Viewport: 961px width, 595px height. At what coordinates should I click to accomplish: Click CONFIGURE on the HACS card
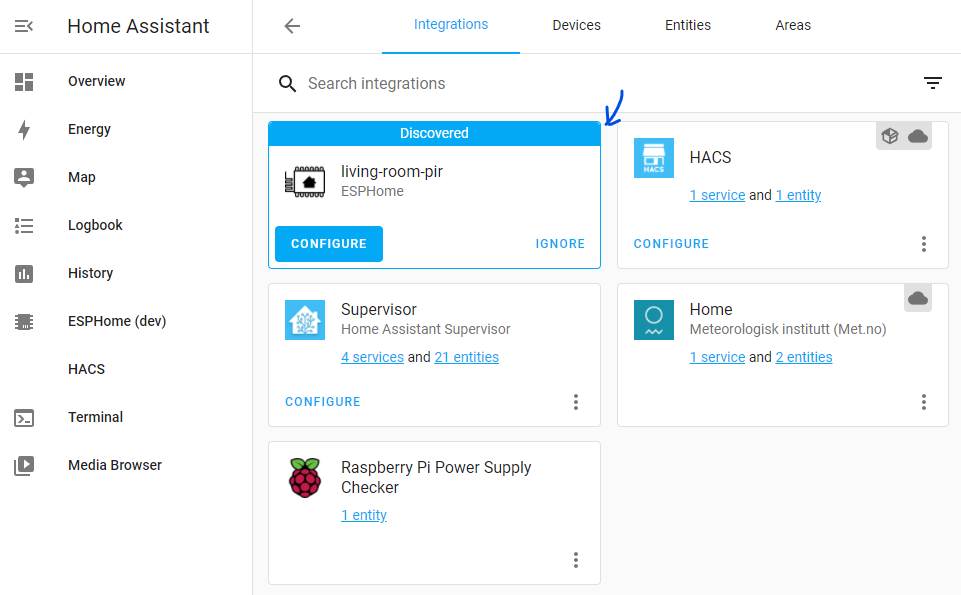click(x=671, y=244)
